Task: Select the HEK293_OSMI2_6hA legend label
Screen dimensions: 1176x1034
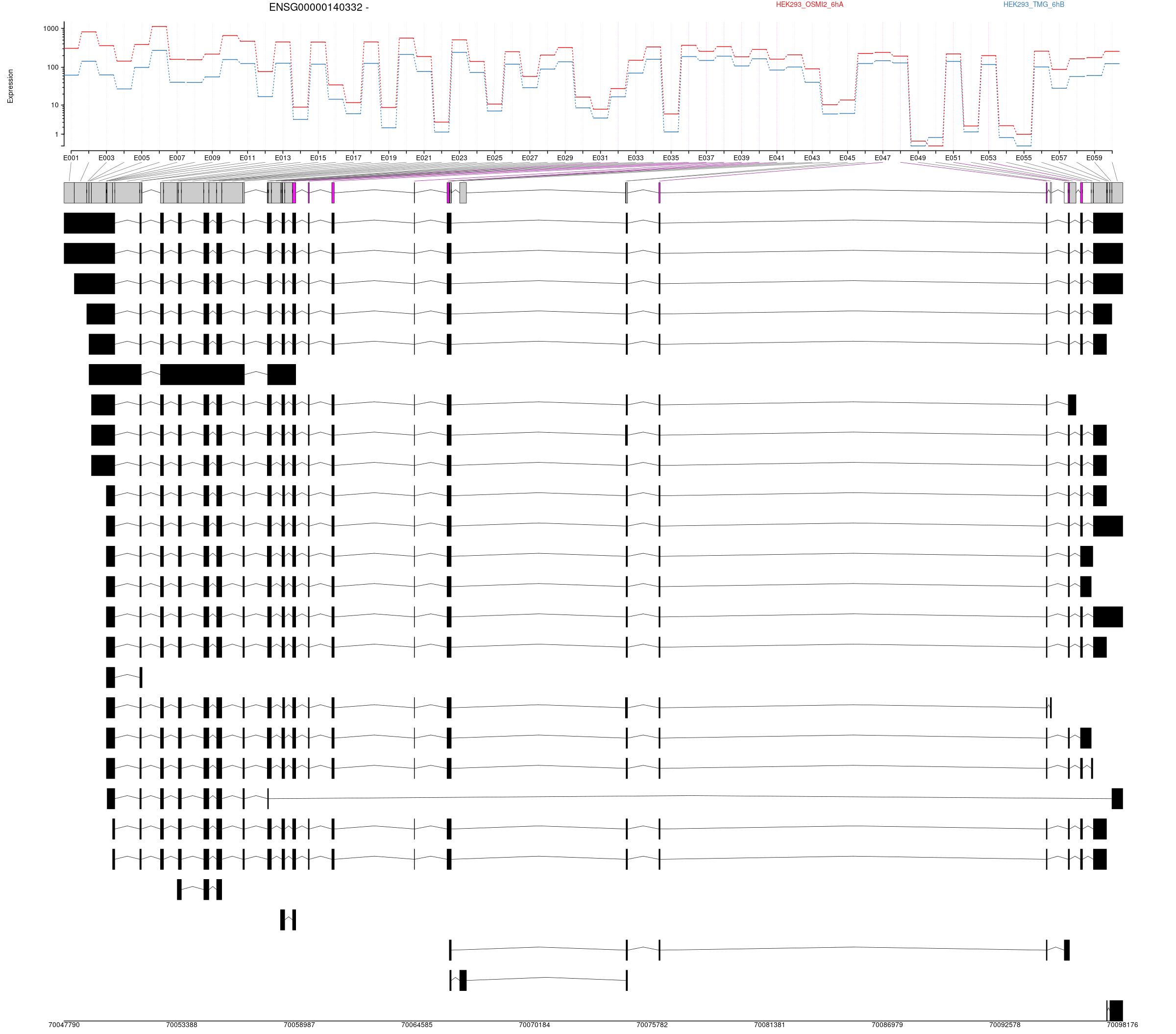Action: click(x=809, y=4)
